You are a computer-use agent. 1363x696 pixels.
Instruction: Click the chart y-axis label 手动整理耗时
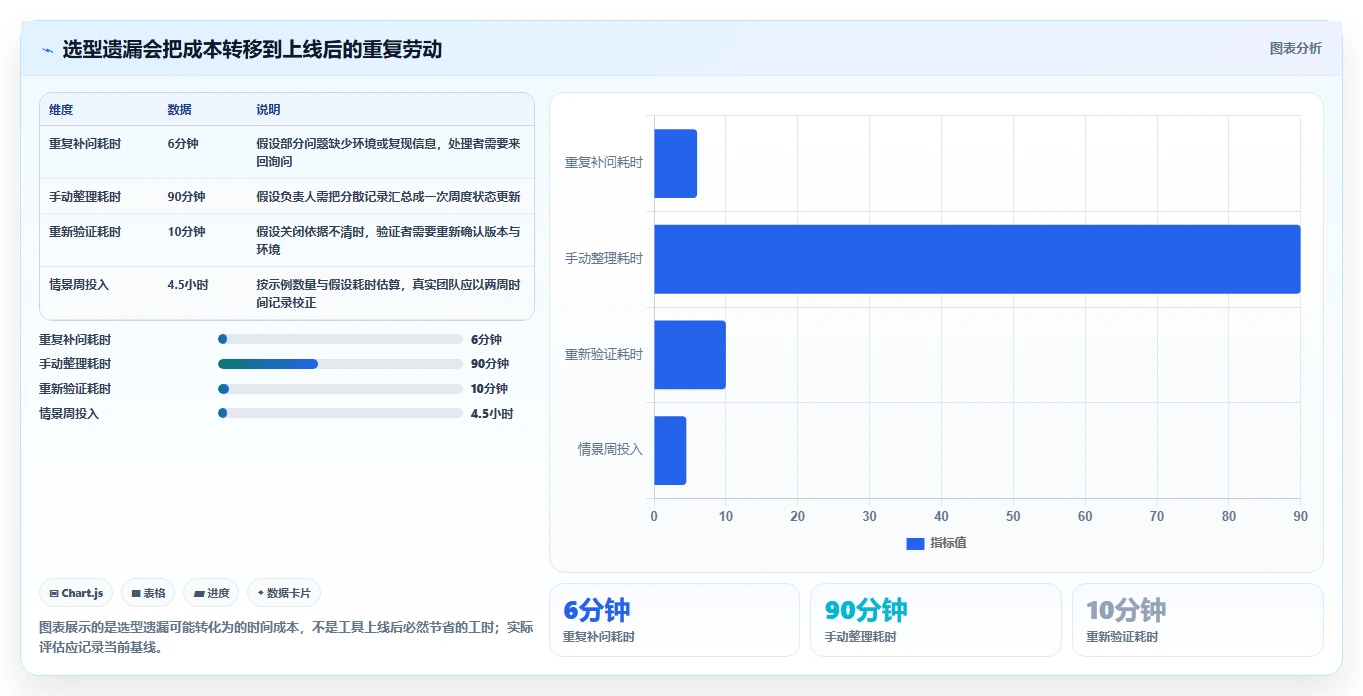coord(604,259)
